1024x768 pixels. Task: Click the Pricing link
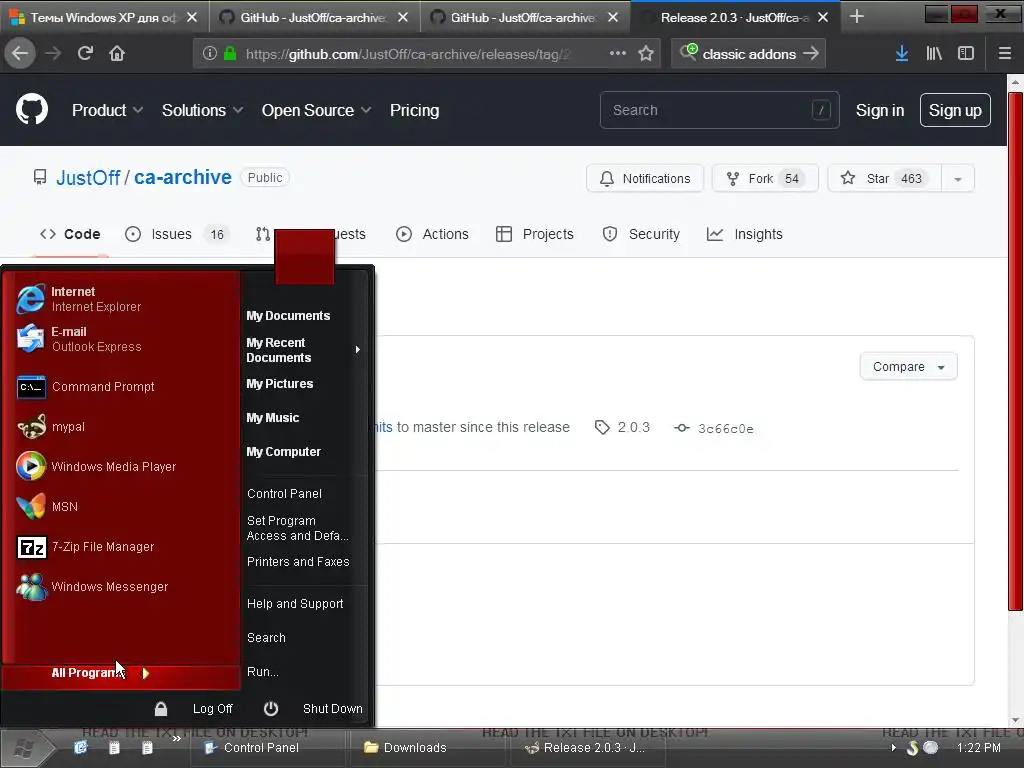pos(414,110)
